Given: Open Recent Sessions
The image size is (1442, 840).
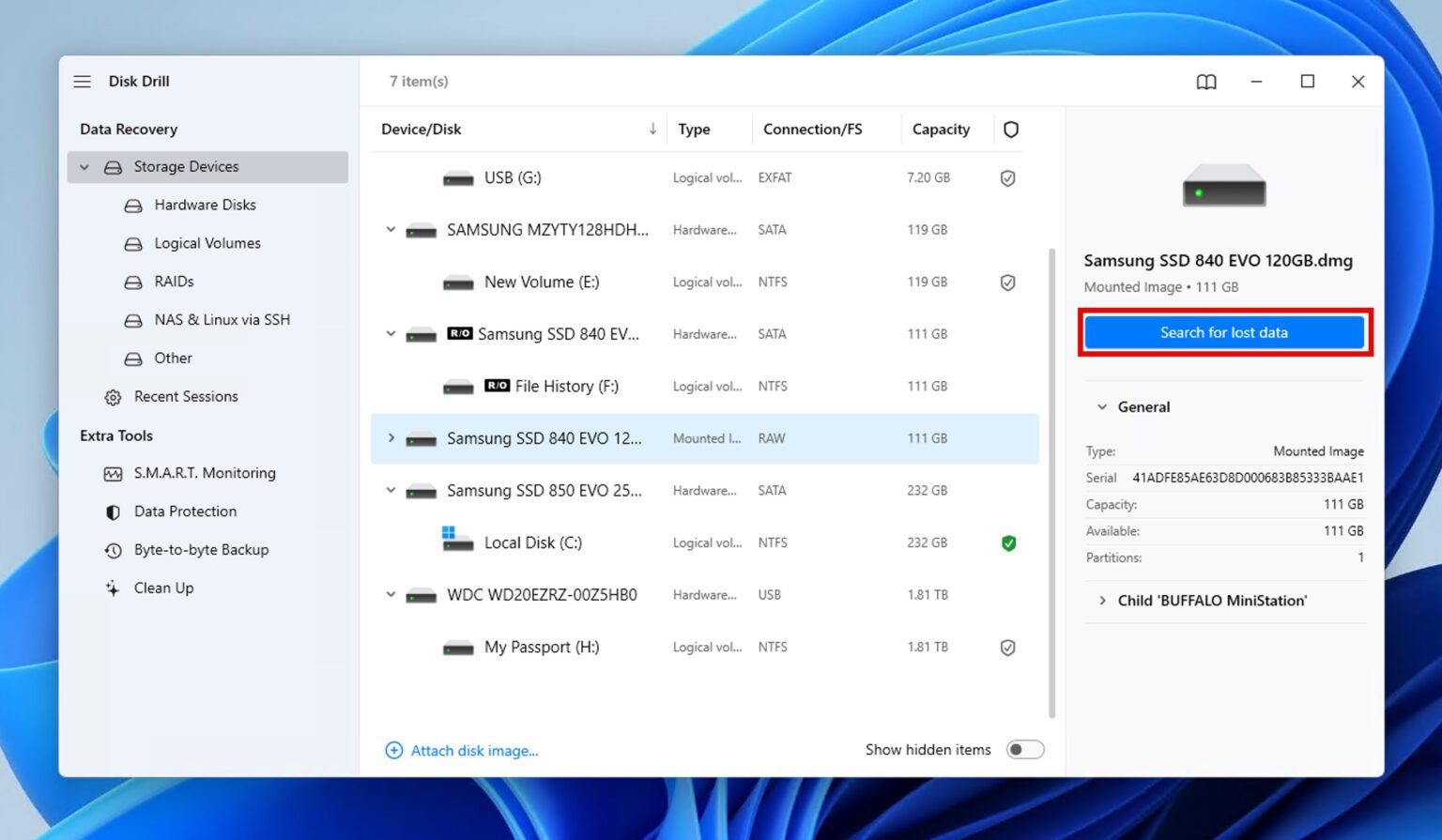Looking at the screenshot, I should pos(186,396).
